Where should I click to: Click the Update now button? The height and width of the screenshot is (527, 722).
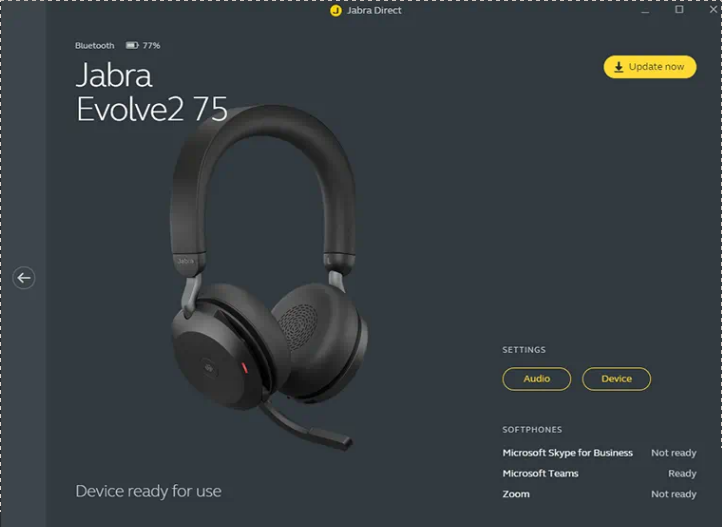[x=650, y=67]
